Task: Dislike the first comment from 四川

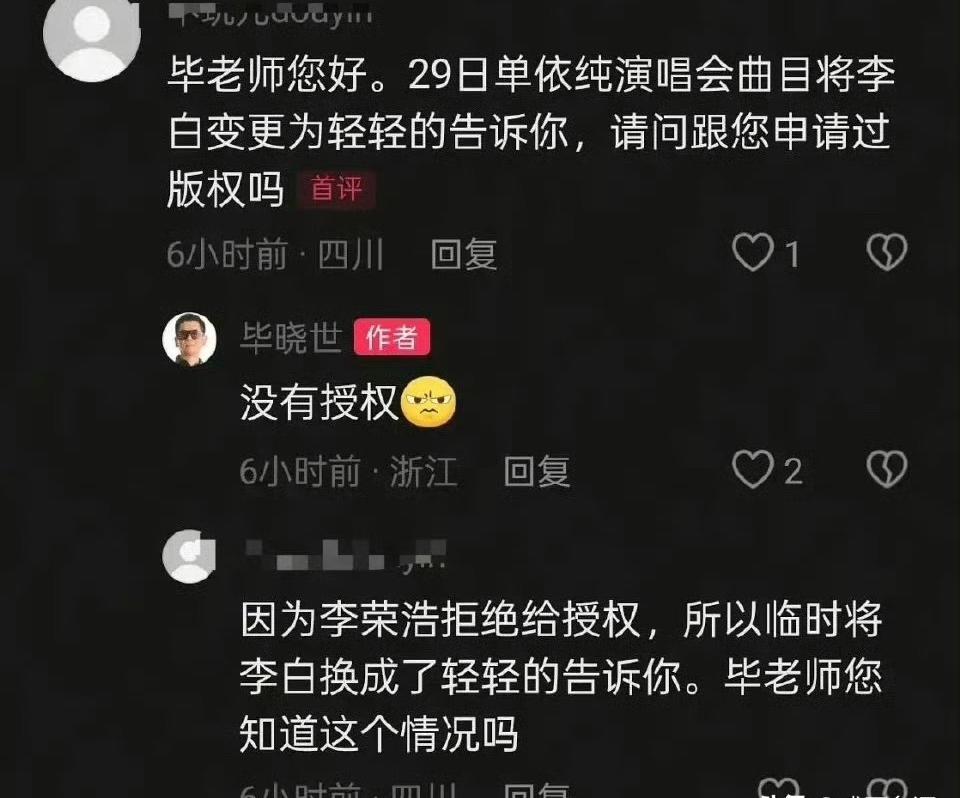Action: coord(887,252)
